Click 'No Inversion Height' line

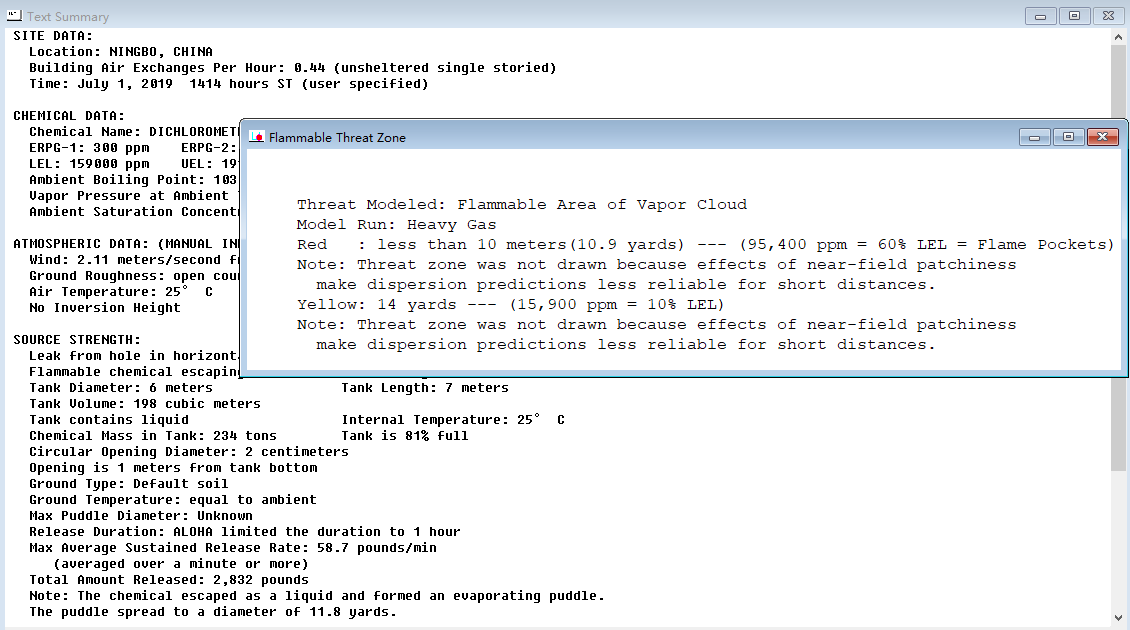(104, 308)
